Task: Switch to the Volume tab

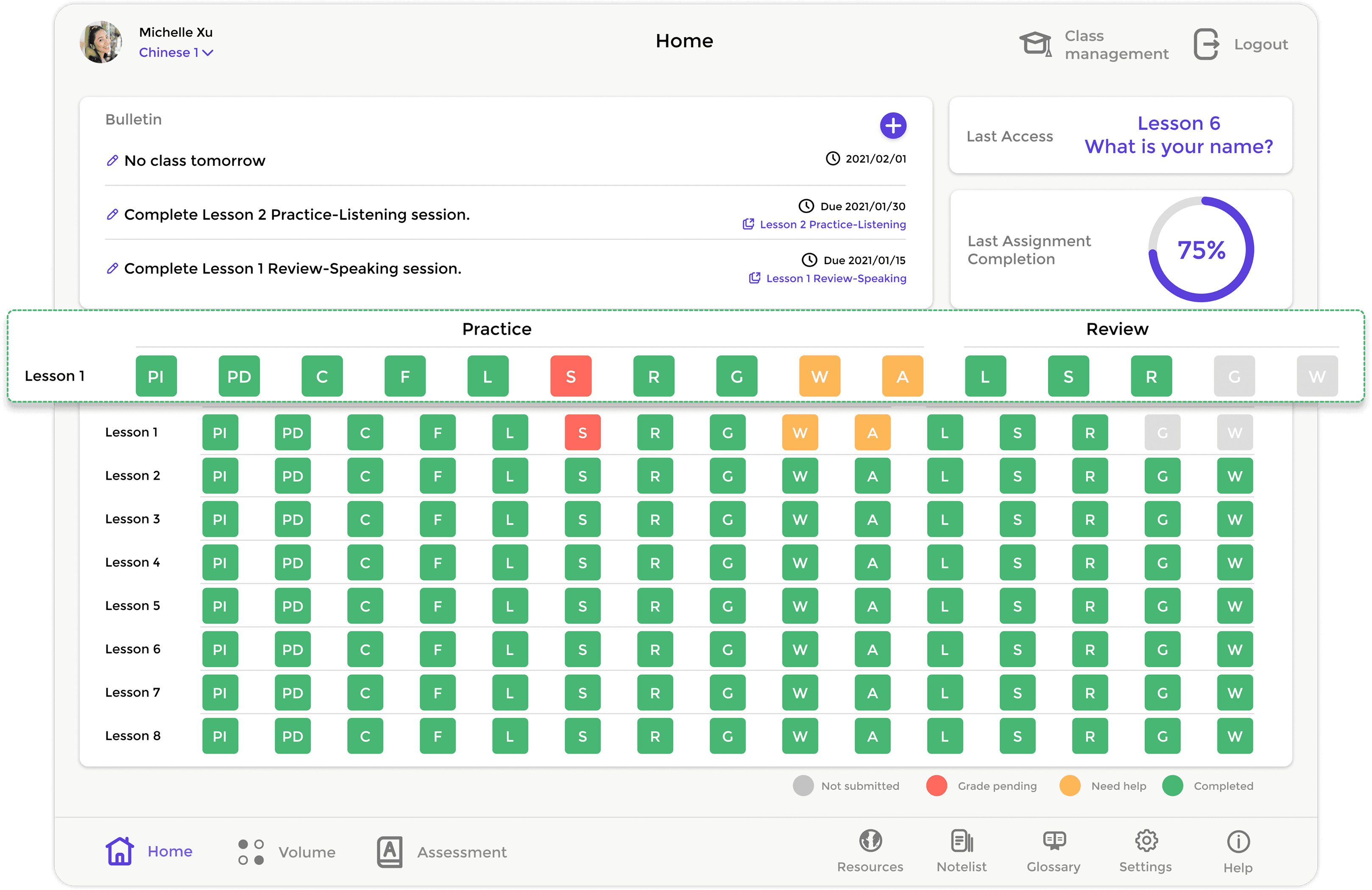Action: tap(287, 852)
